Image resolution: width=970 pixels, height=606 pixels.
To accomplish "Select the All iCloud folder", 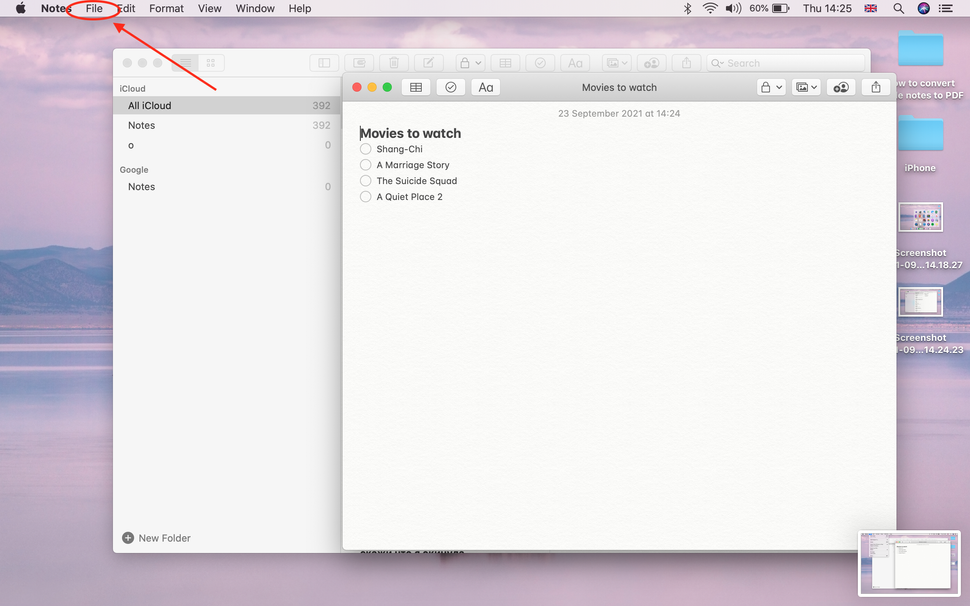I will (226, 106).
